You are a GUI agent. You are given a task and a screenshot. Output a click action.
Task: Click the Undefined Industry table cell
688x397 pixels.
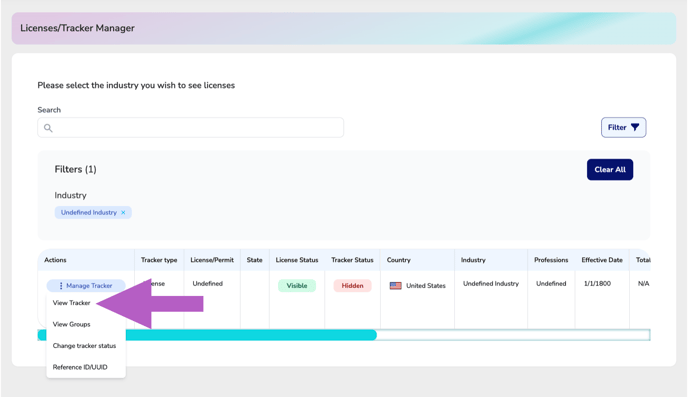pyautogui.click(x=491, y=283)
